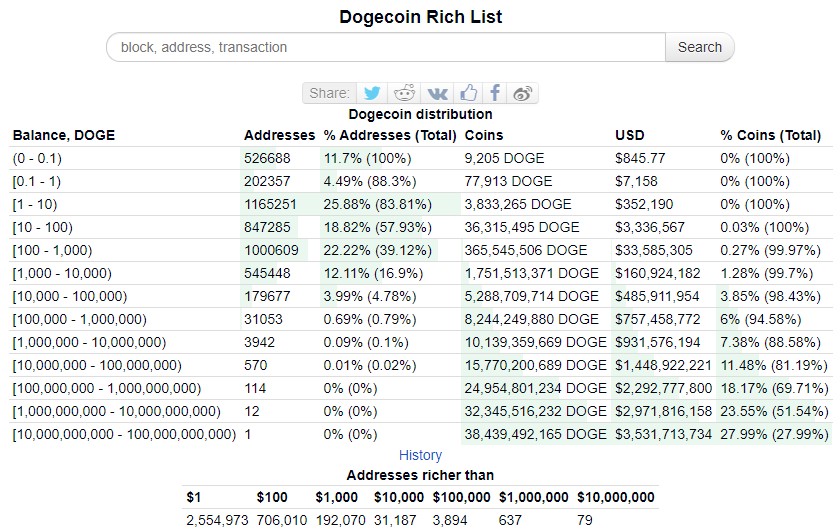Viewport: 840px width, 530px height.
Task: Click the % Addresses (Total) column header
Action: pos(390,135)
